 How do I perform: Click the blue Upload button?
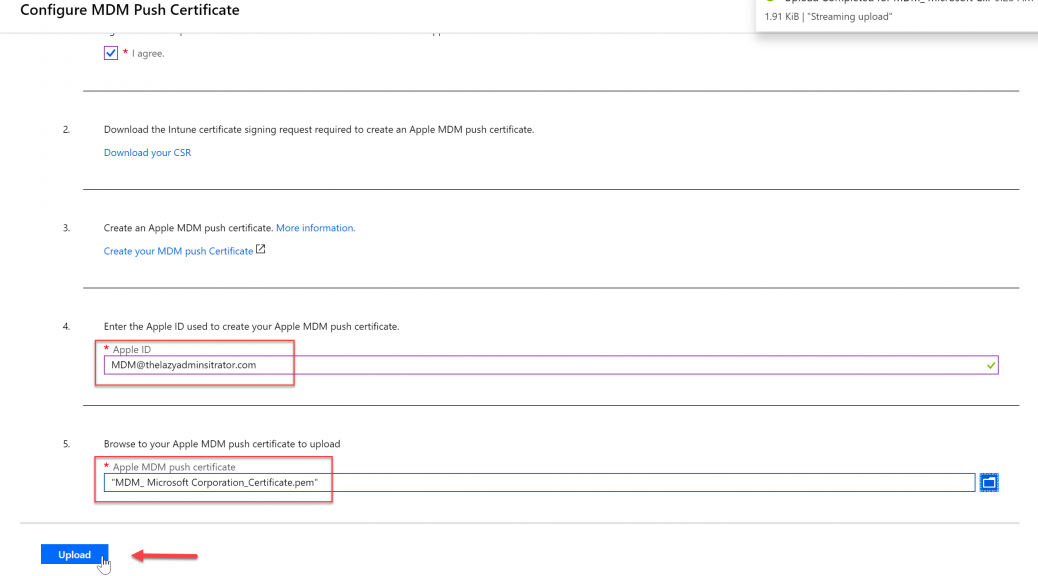point(74,554)
